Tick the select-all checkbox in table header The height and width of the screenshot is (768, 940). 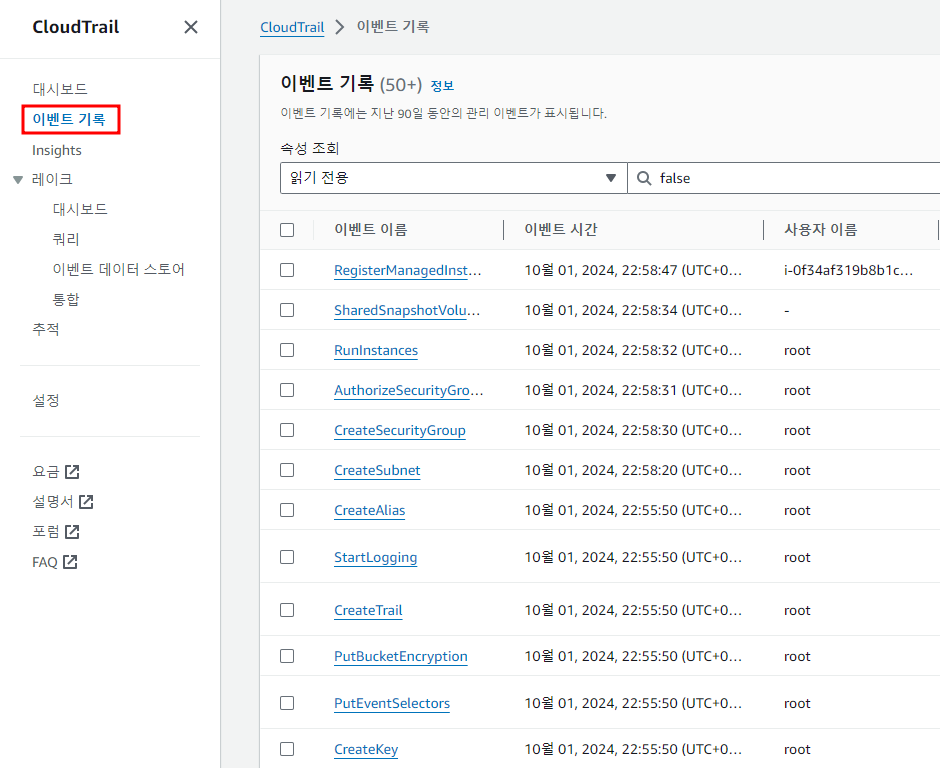tap(287, 230)
